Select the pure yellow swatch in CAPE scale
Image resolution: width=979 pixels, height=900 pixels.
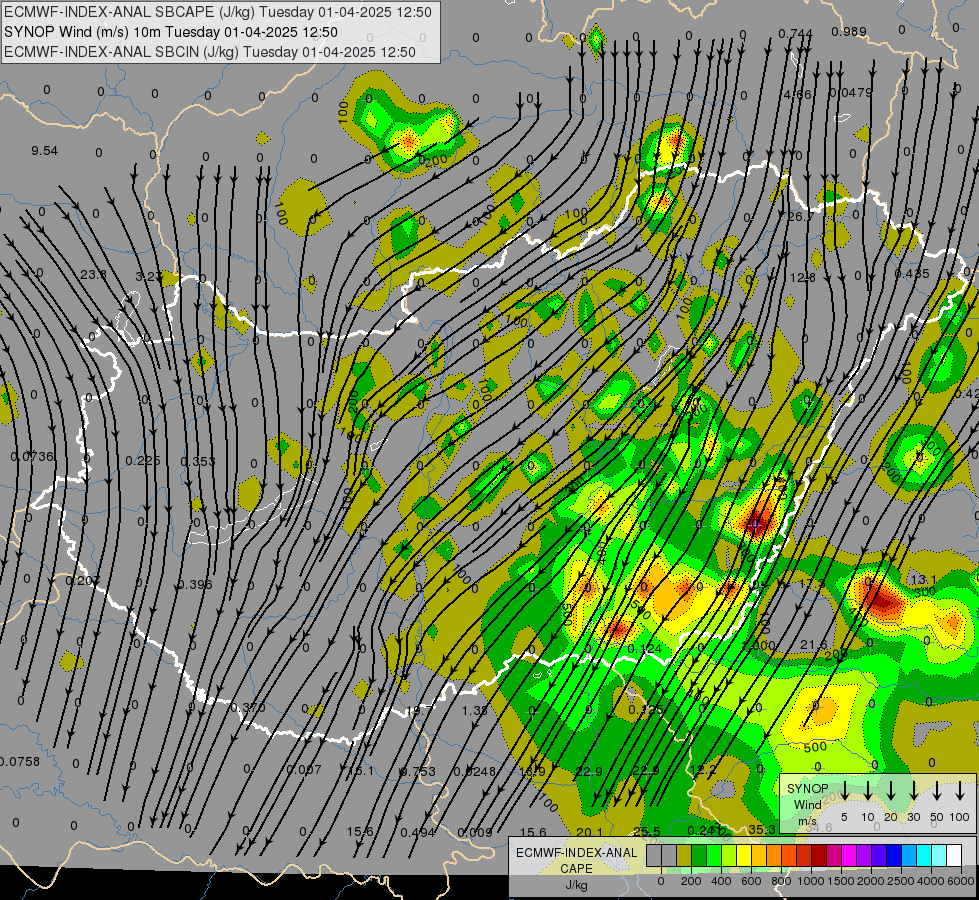pyautogui.click(x=744, y=856)
